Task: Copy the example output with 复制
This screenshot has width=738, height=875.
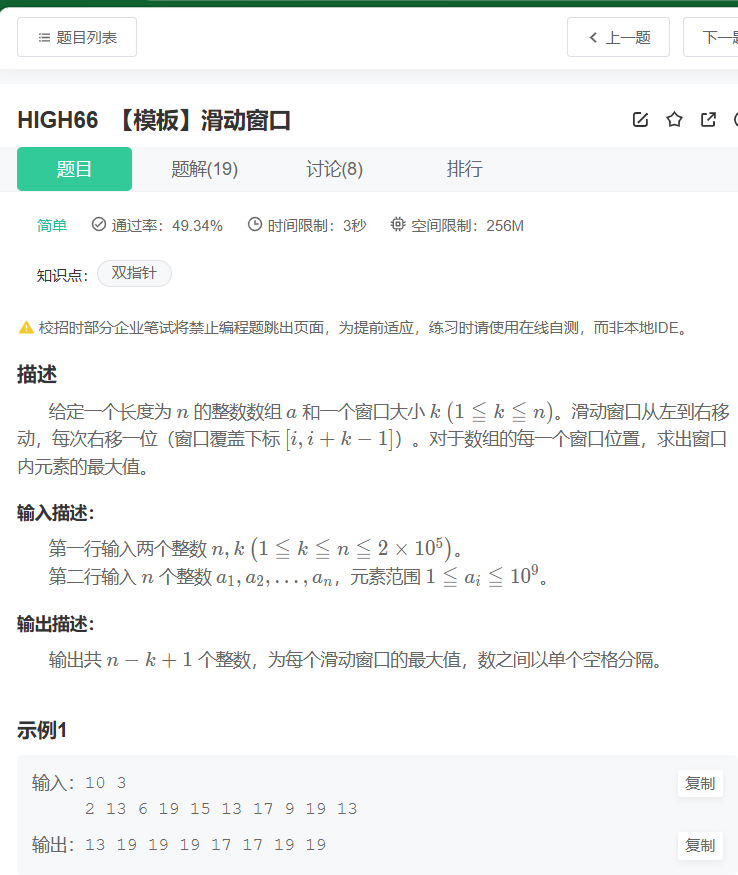Action: (x=700, y=845)
